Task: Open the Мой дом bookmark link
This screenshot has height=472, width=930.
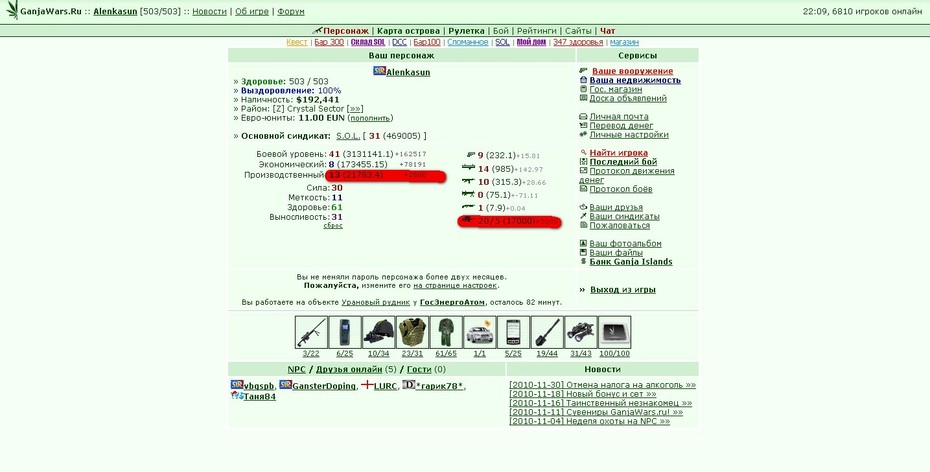Action: point(531,42)
